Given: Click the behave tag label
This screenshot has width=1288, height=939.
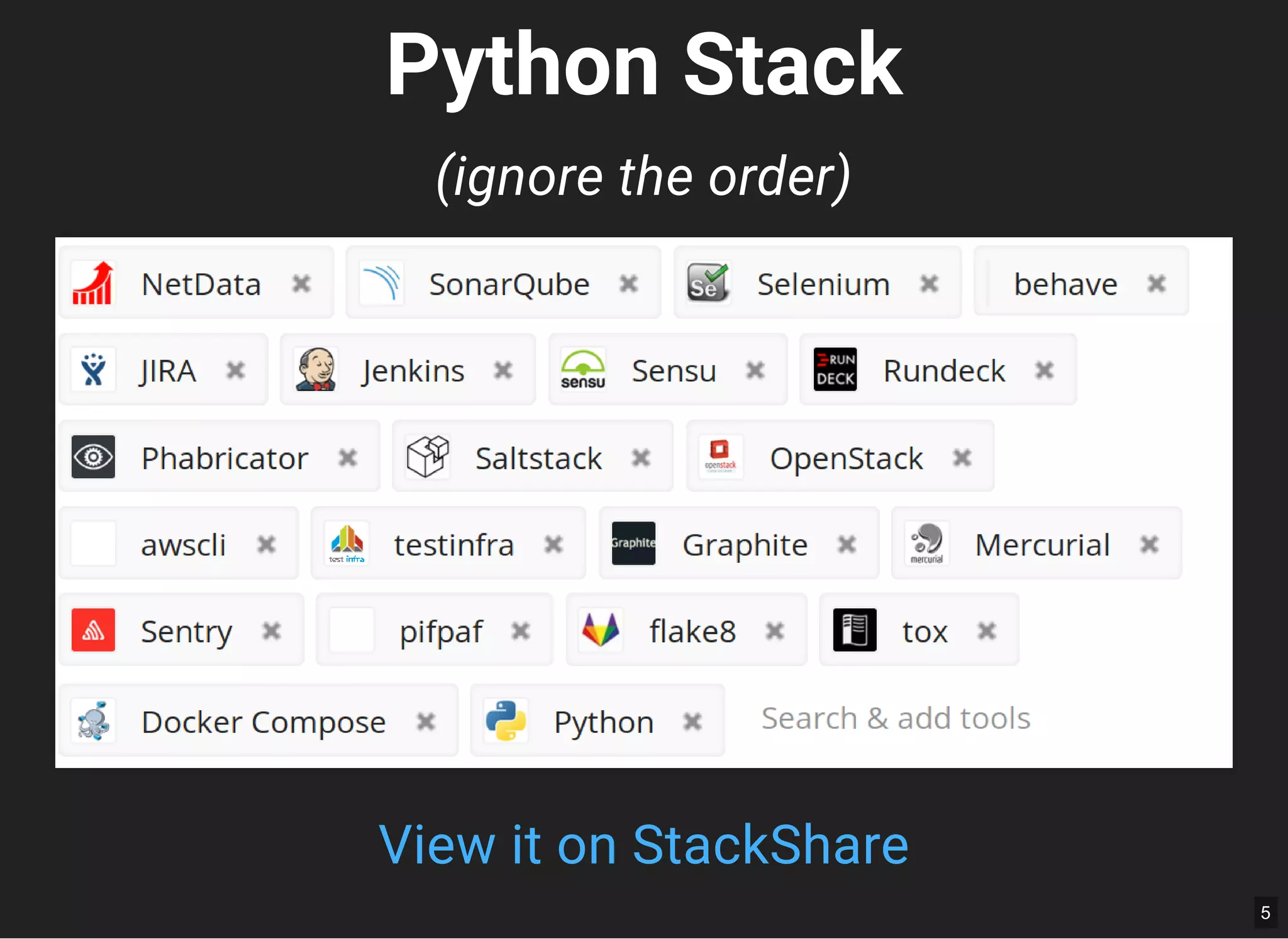Looking at the screenshot, I should [x=1066, y=284].
